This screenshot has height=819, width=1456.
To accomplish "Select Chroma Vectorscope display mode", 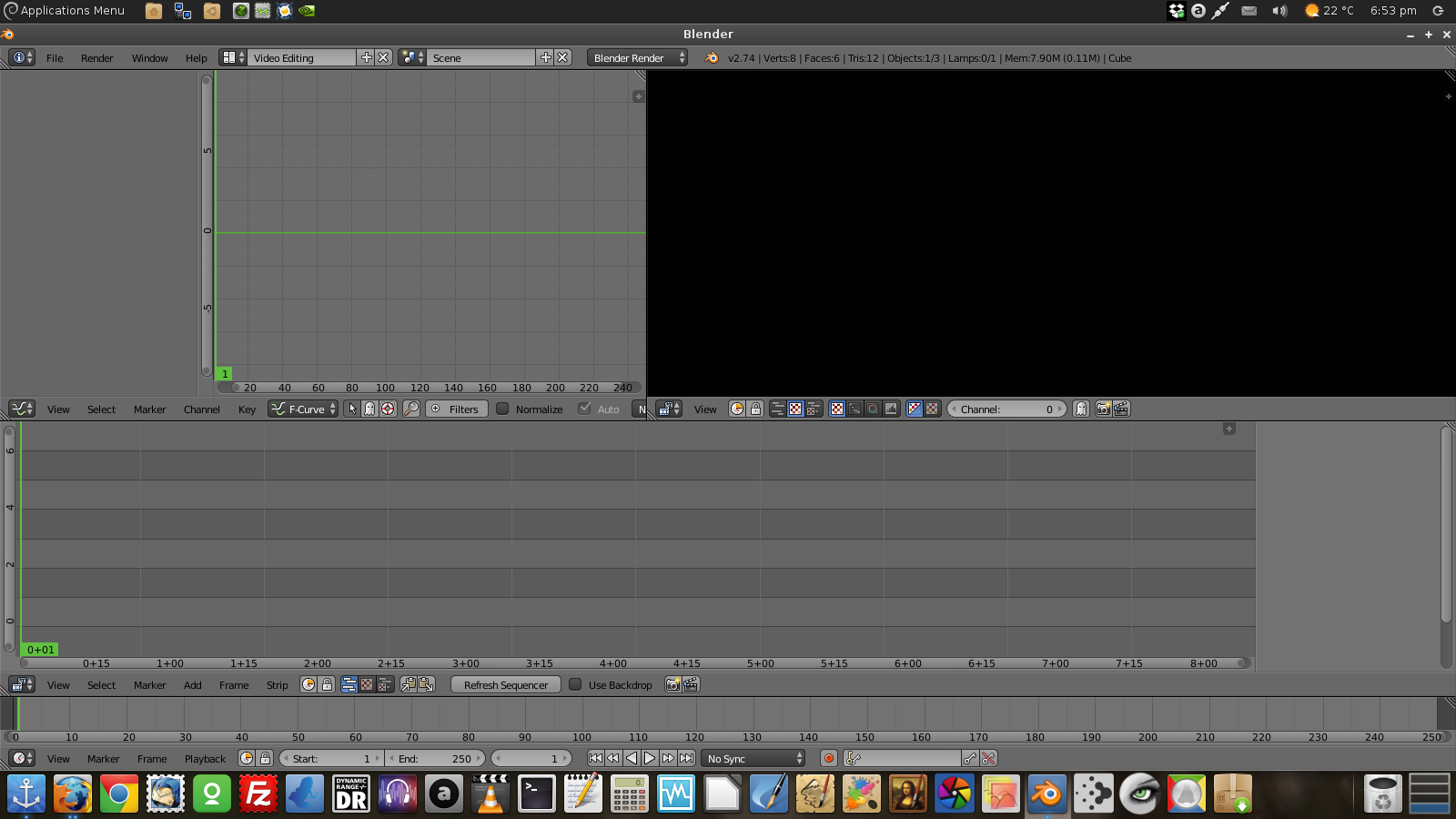I will (873, 409).
